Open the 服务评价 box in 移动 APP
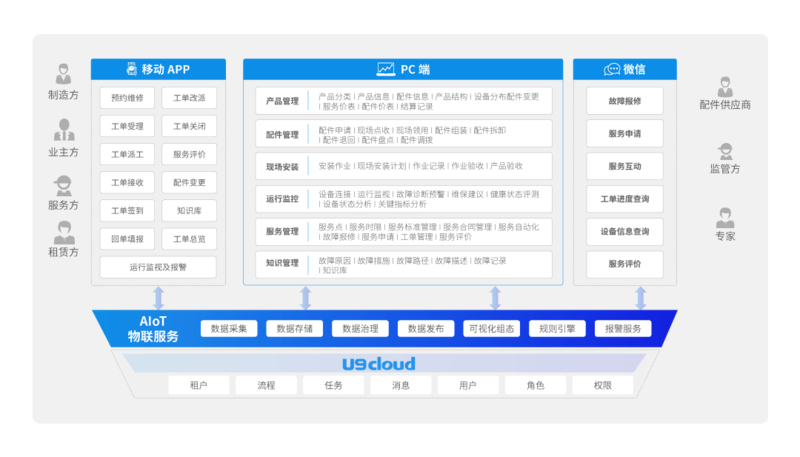The image size is (800, 457). click(x=189, y=154)
